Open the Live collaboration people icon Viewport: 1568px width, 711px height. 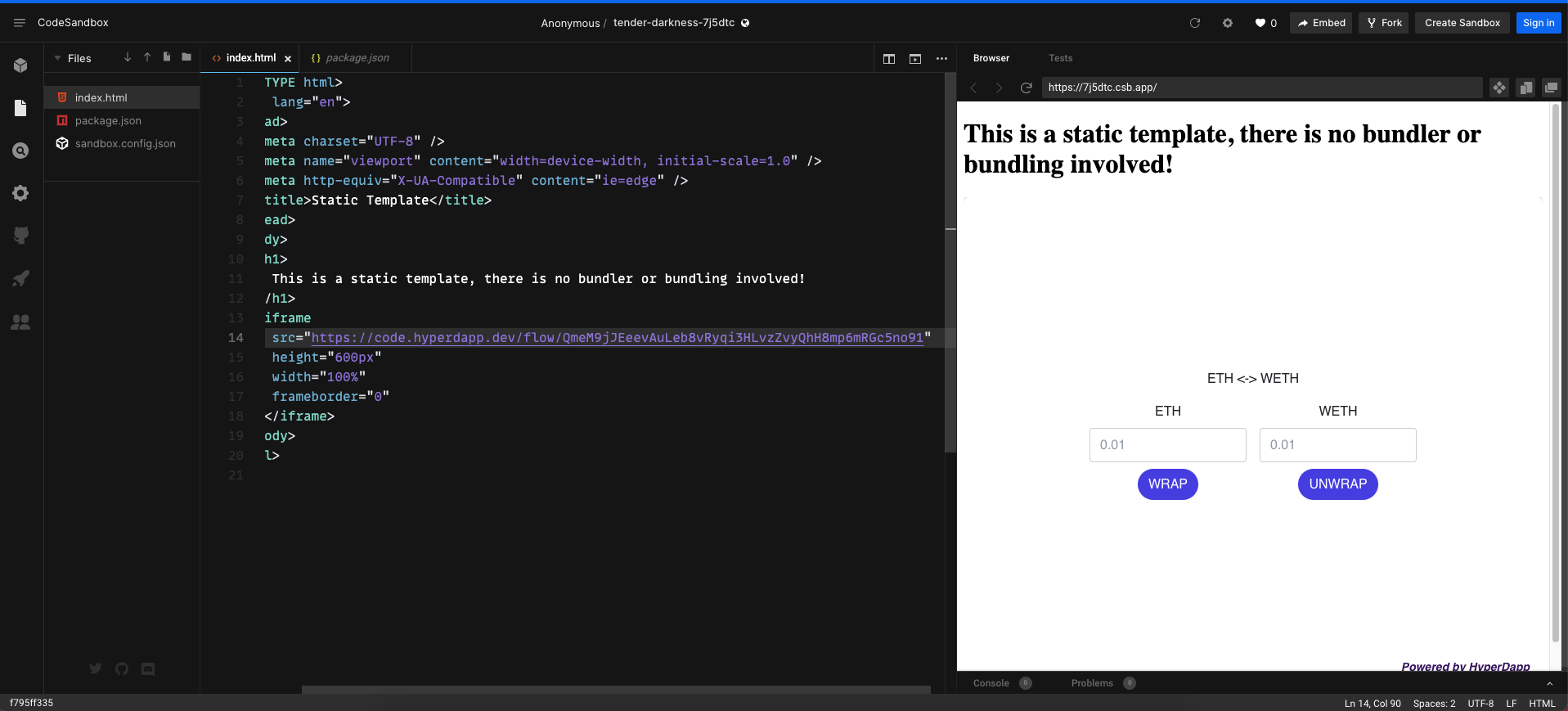coord(21,322)
